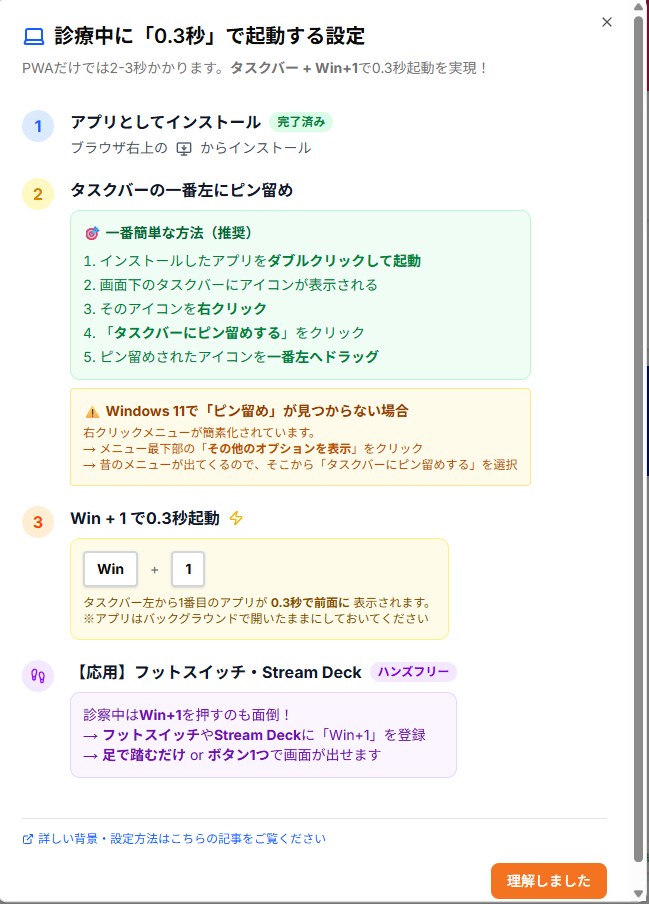Click the Win key cap
The image size is (649, 904).
pyautogui.click(x=110, y=569)
